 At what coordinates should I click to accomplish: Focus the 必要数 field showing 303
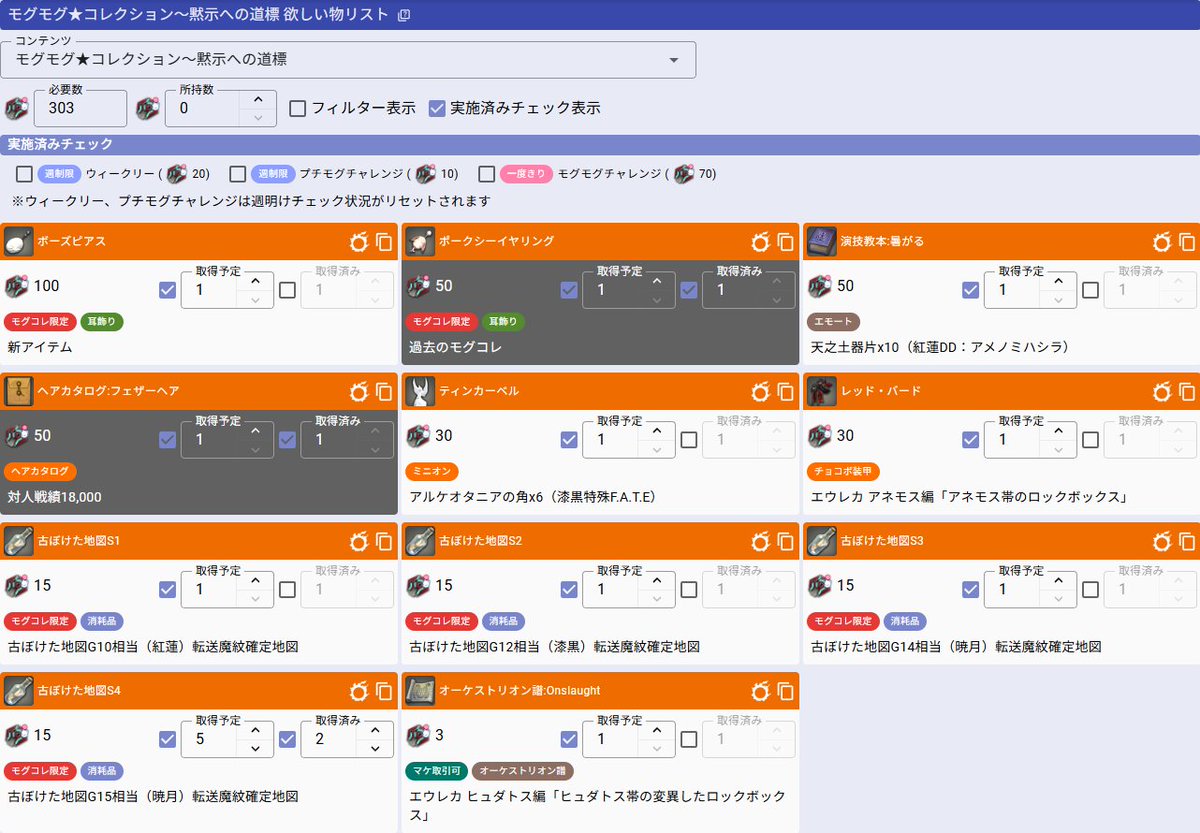81,108
